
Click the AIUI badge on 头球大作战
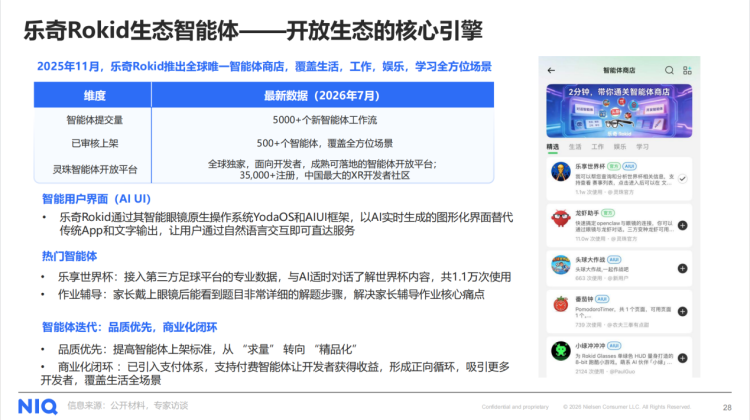click(614, 260)
